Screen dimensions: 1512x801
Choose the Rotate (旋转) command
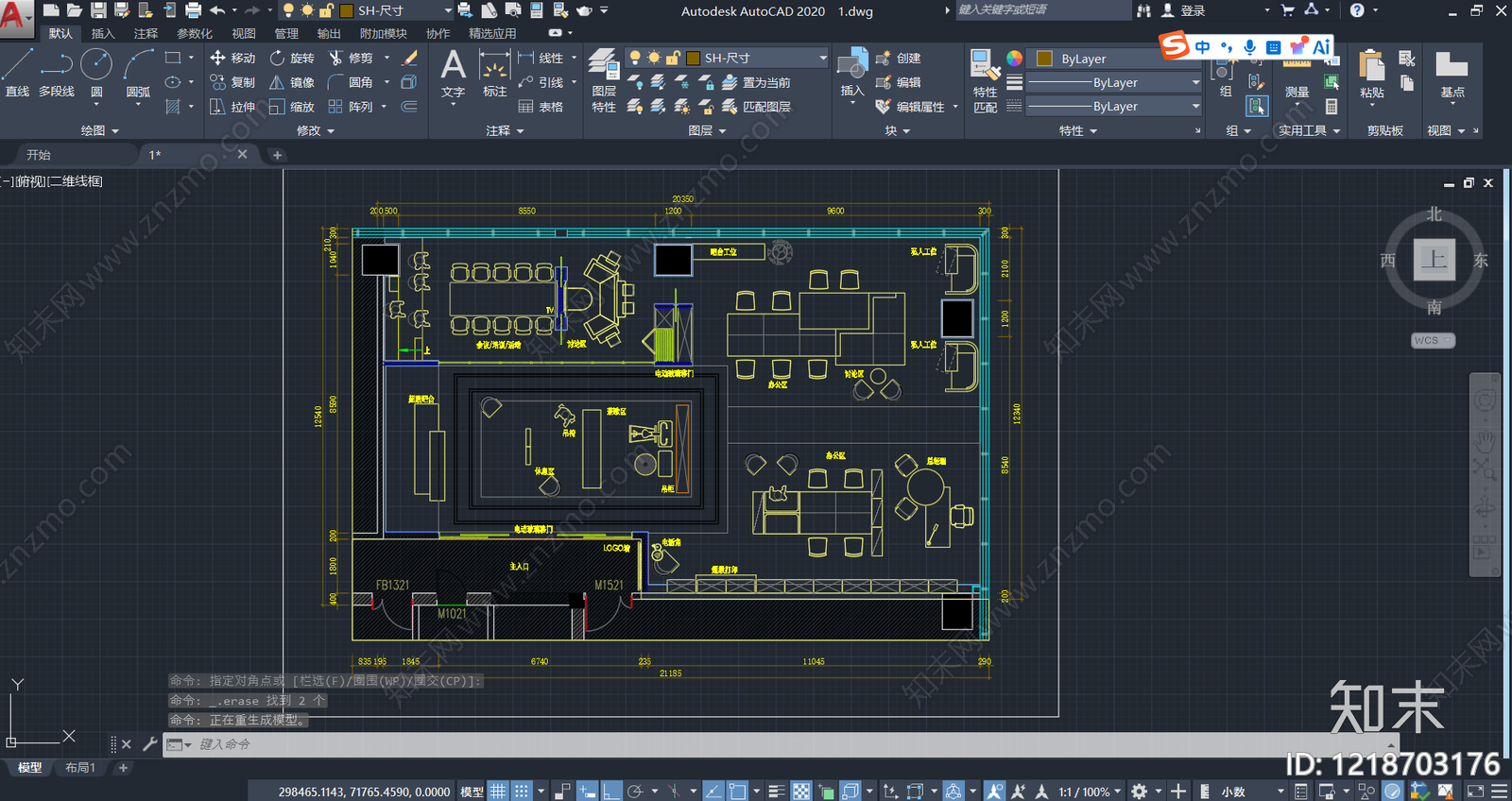point(292,58)
